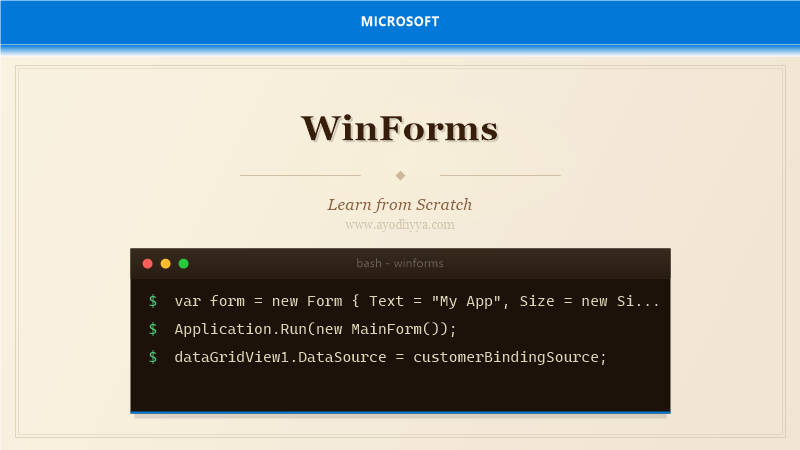Click the yellow minimize dot in terminal
Viewport: 800px width, 450px height.
click(165, 264)
